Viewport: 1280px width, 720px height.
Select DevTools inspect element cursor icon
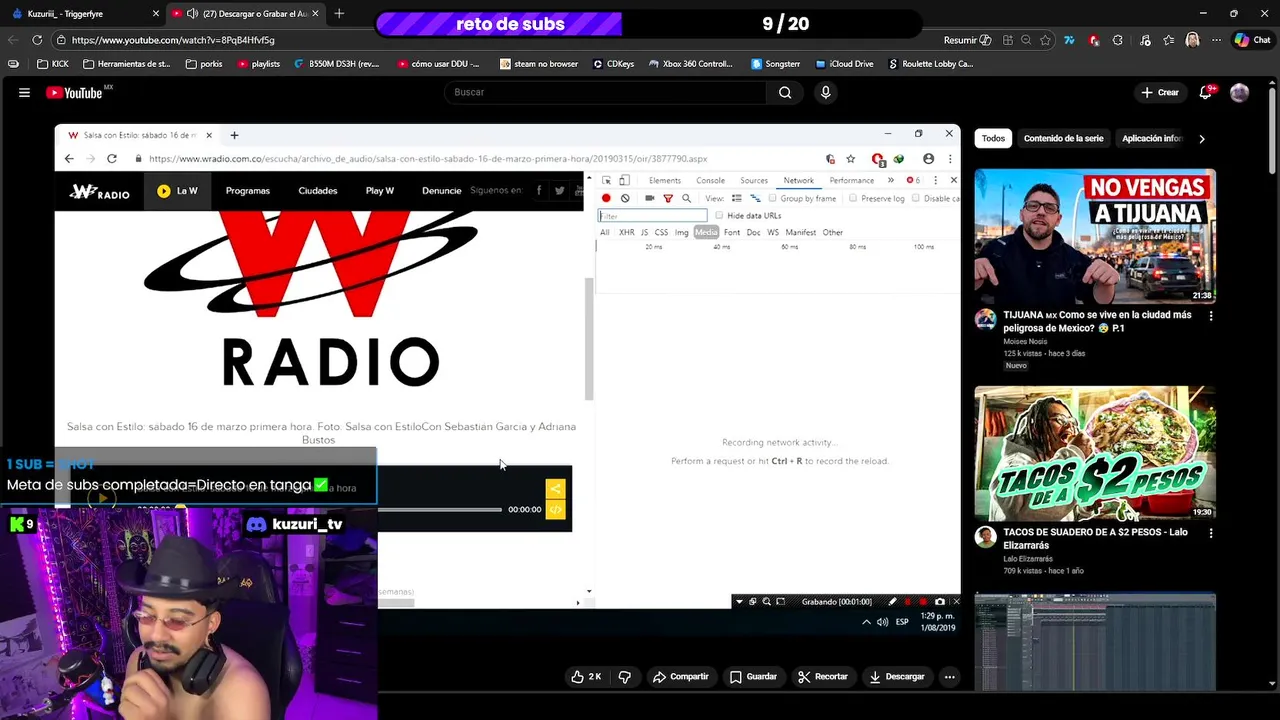(x=606, y=180)
